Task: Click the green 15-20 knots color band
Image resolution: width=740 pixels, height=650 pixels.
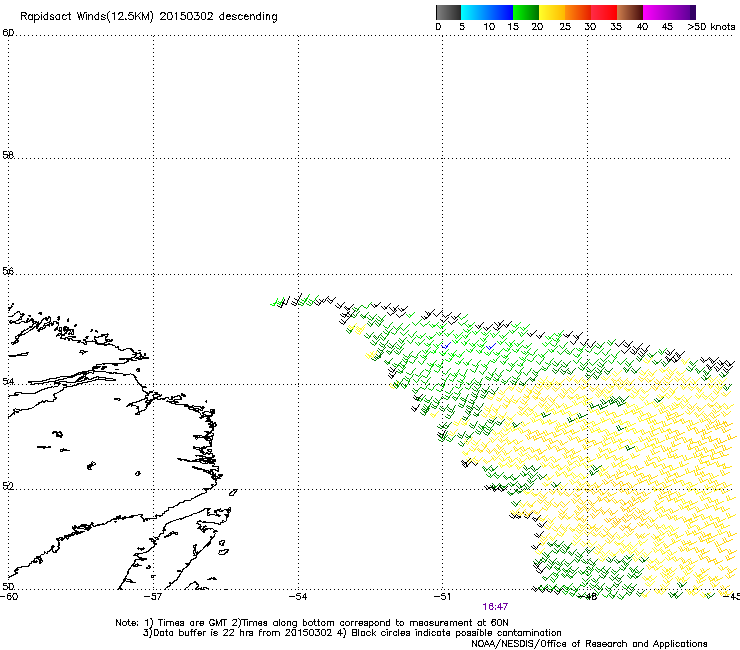Action: pos(526,12)
